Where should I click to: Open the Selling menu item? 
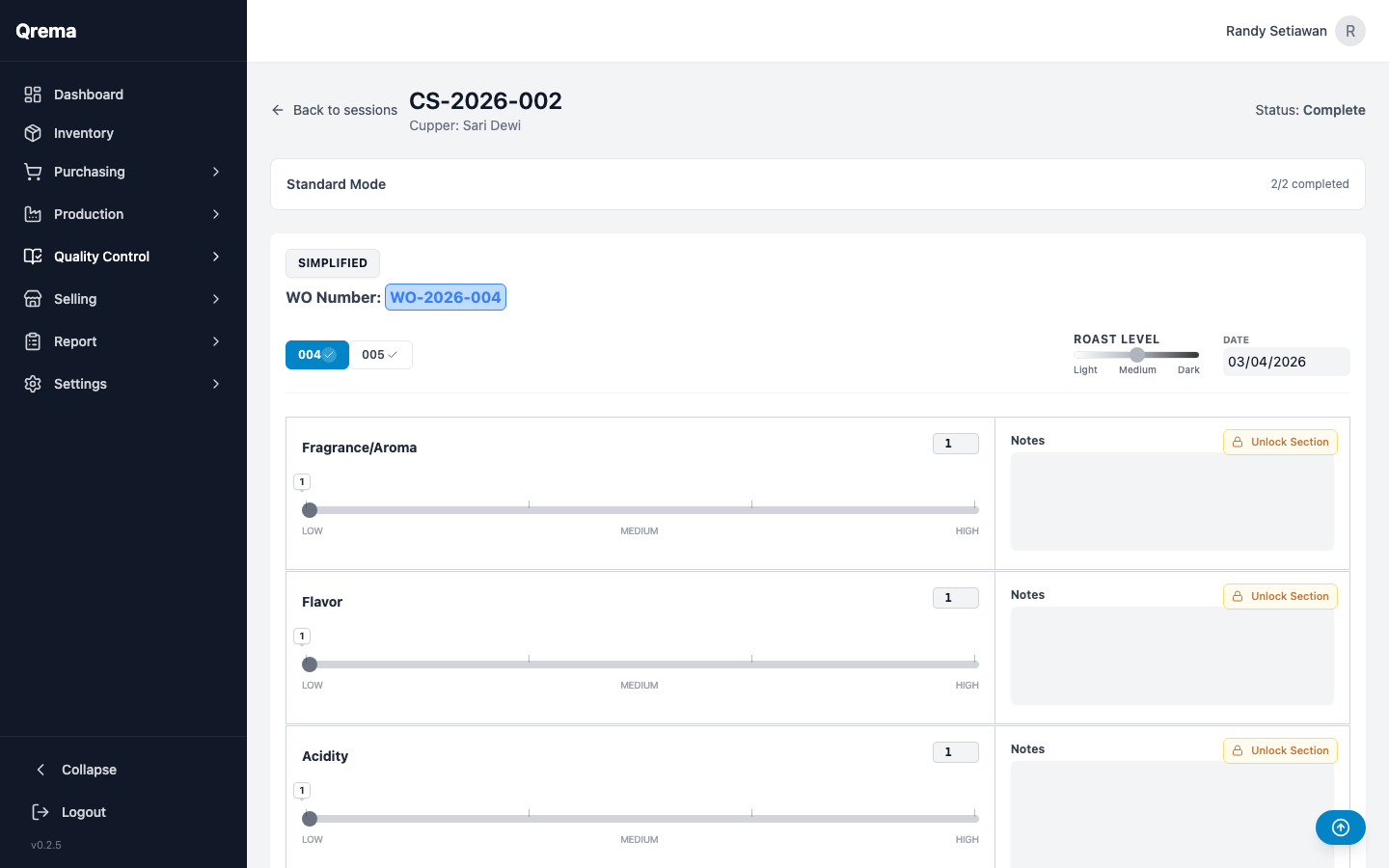(75, 299)
